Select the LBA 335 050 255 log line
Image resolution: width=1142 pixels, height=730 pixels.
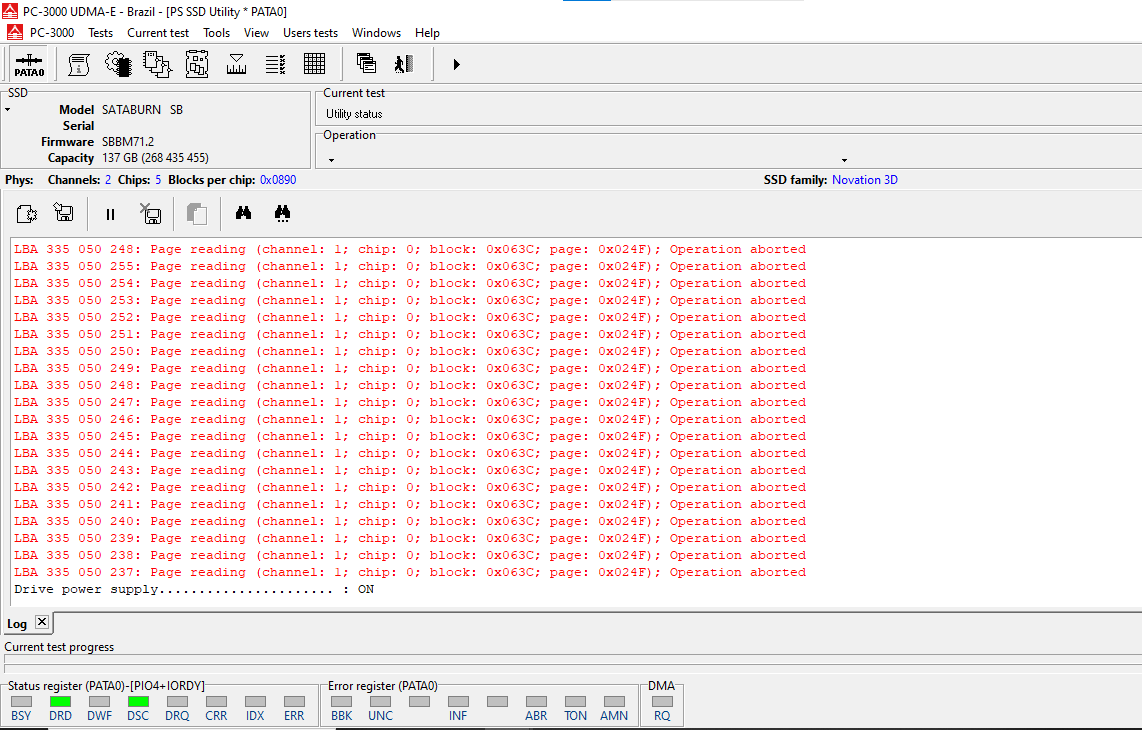pyautogui.click(x=410, y=267)
